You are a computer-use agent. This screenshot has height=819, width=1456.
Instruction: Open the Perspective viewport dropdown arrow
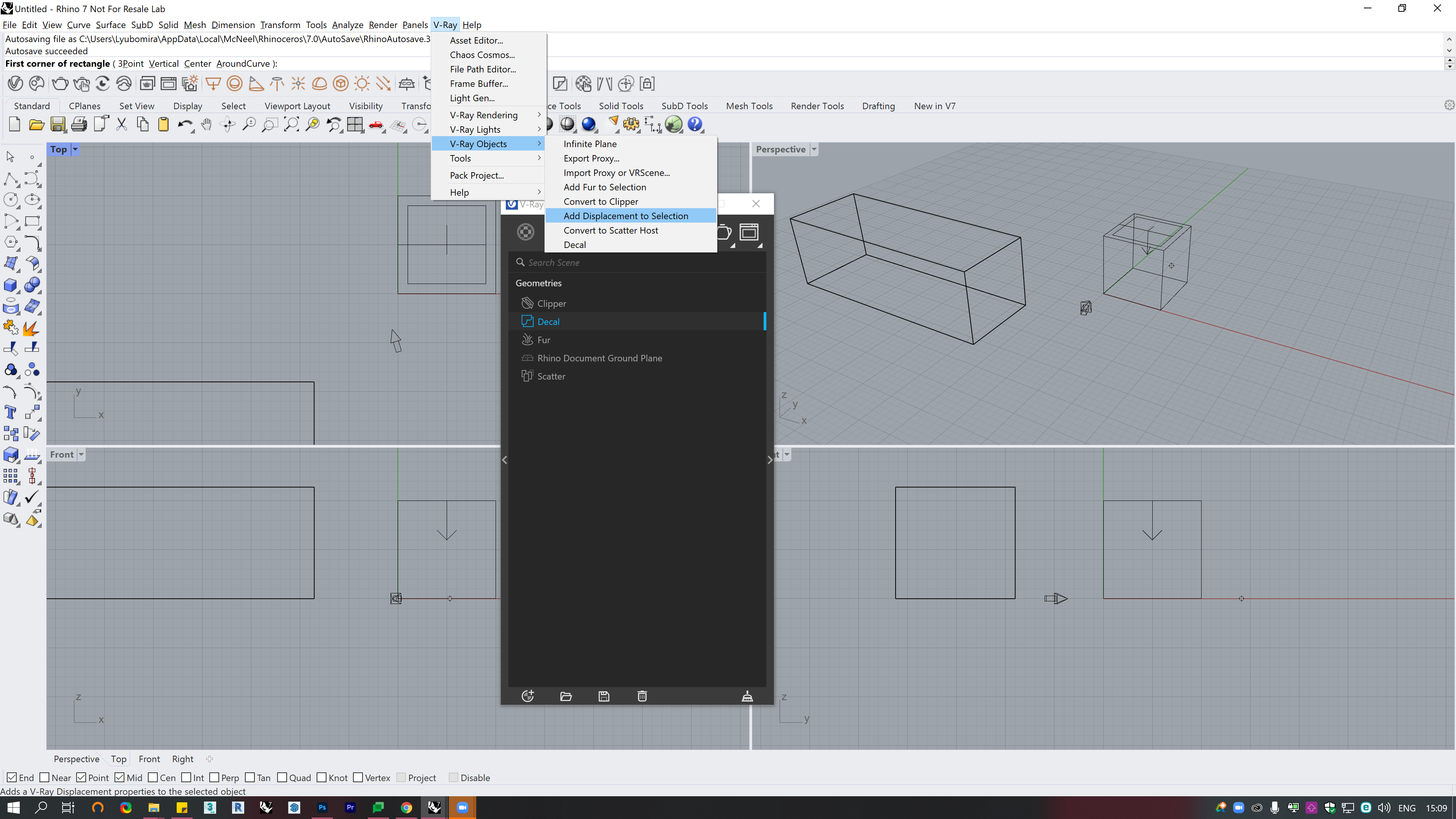814,149
